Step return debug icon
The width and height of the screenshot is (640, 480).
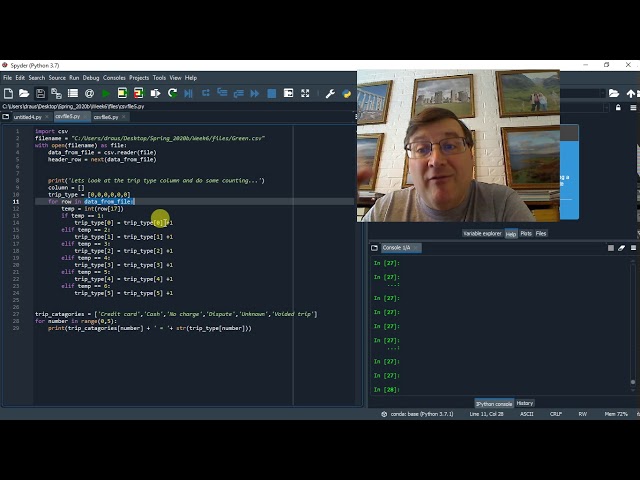(238, 93)
